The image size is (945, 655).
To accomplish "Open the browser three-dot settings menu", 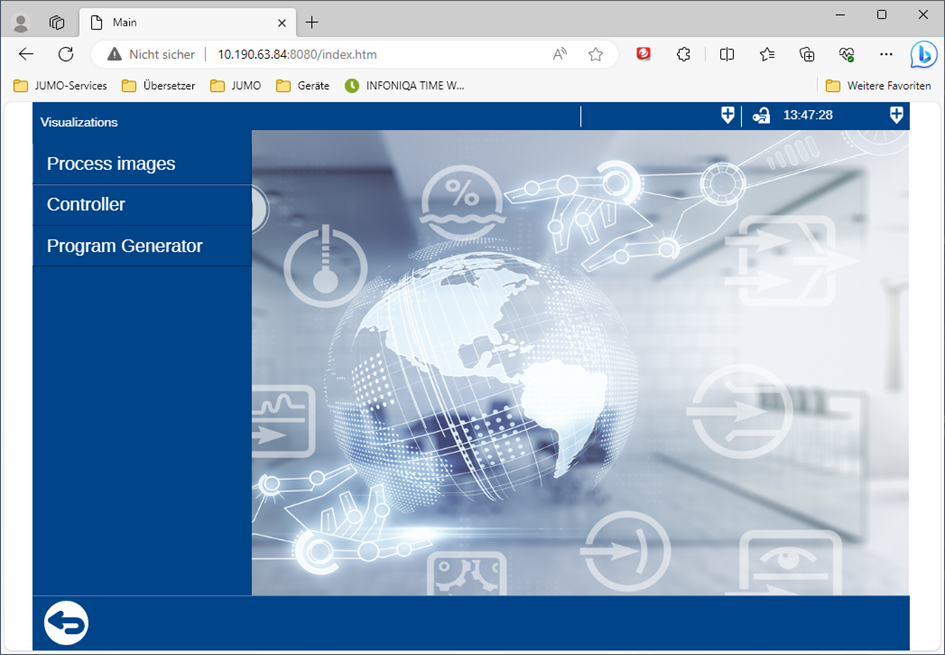I will tap(886, 54).
